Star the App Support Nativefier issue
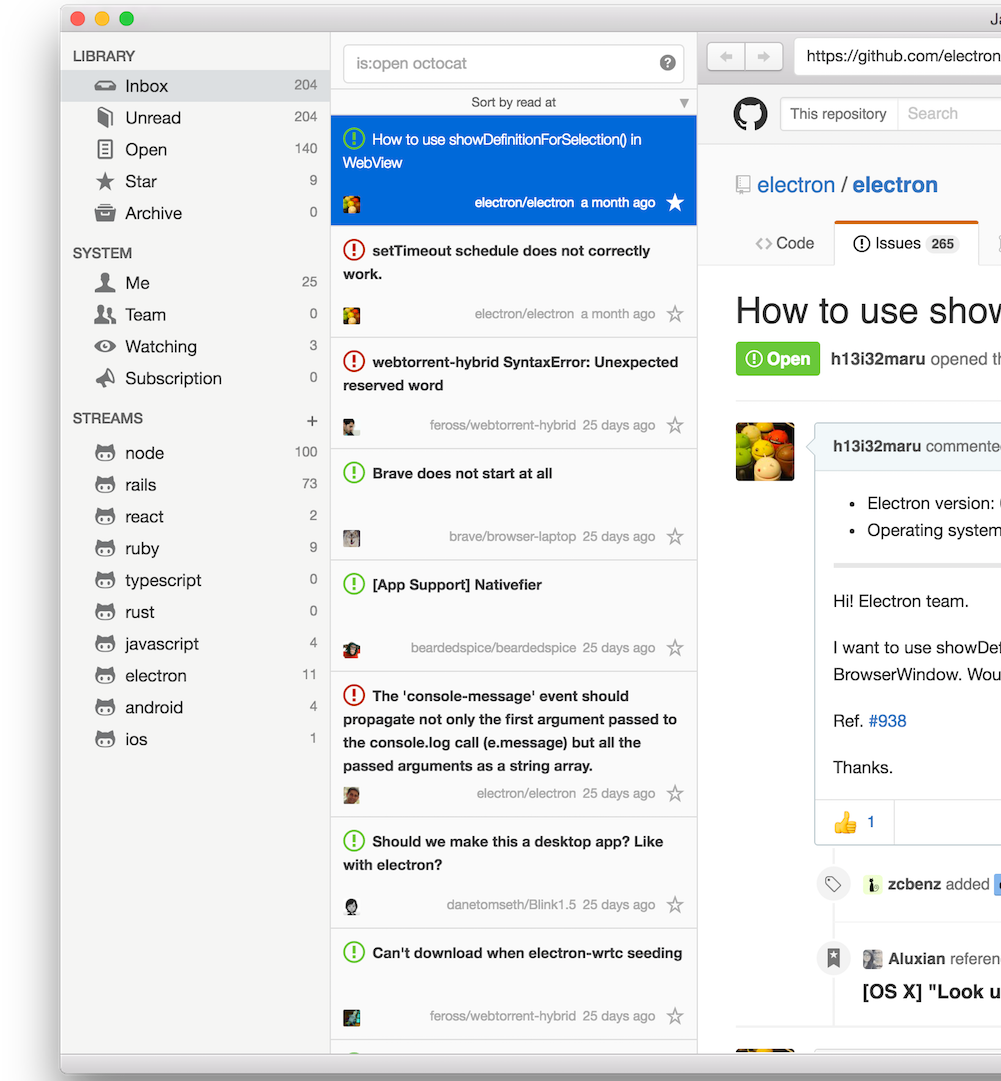1001x1081 pixels. click(675, 648)
